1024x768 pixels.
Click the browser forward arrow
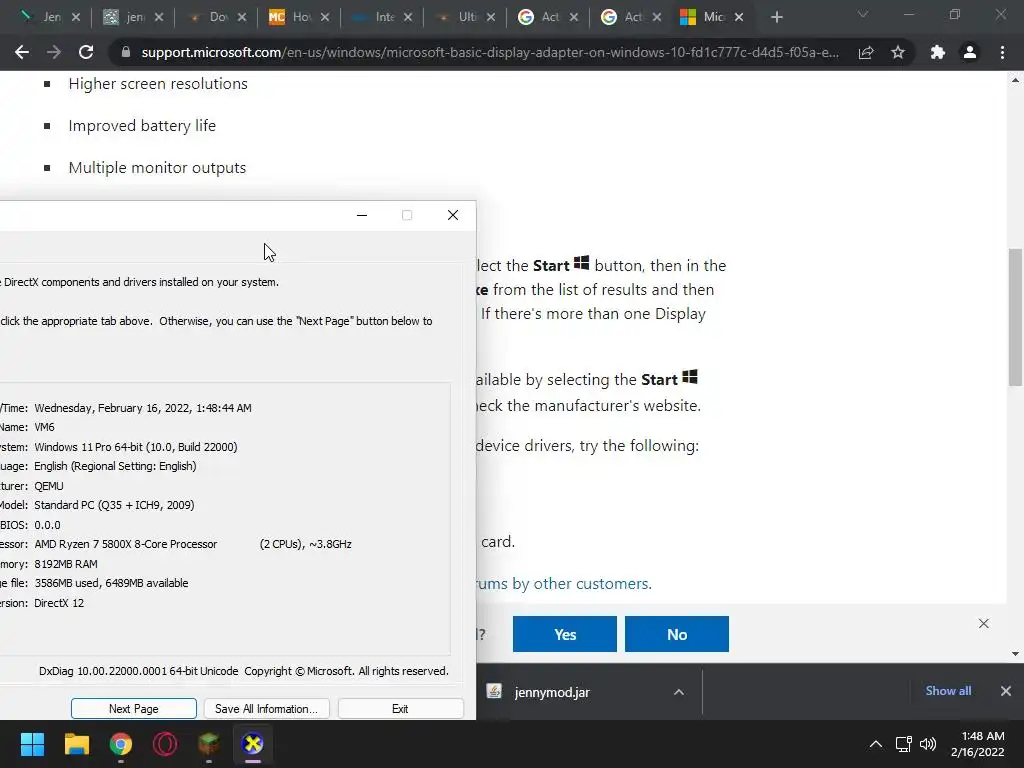[x=54, y=52]
